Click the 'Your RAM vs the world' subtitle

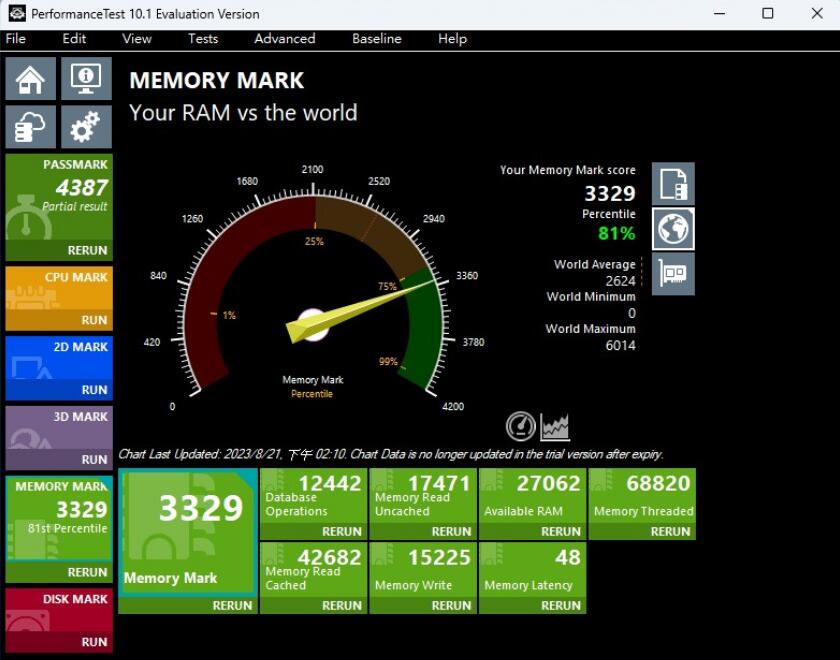[x=243, y=112]
